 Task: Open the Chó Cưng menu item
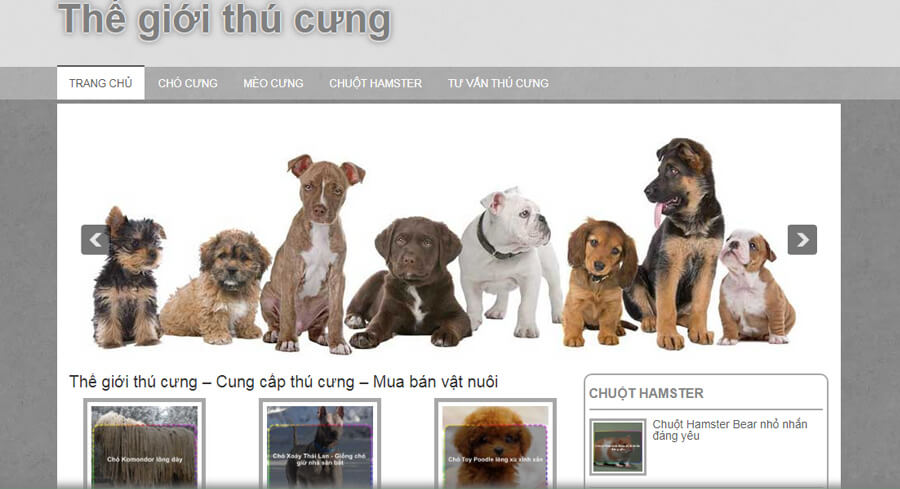(x=188, y=83)
